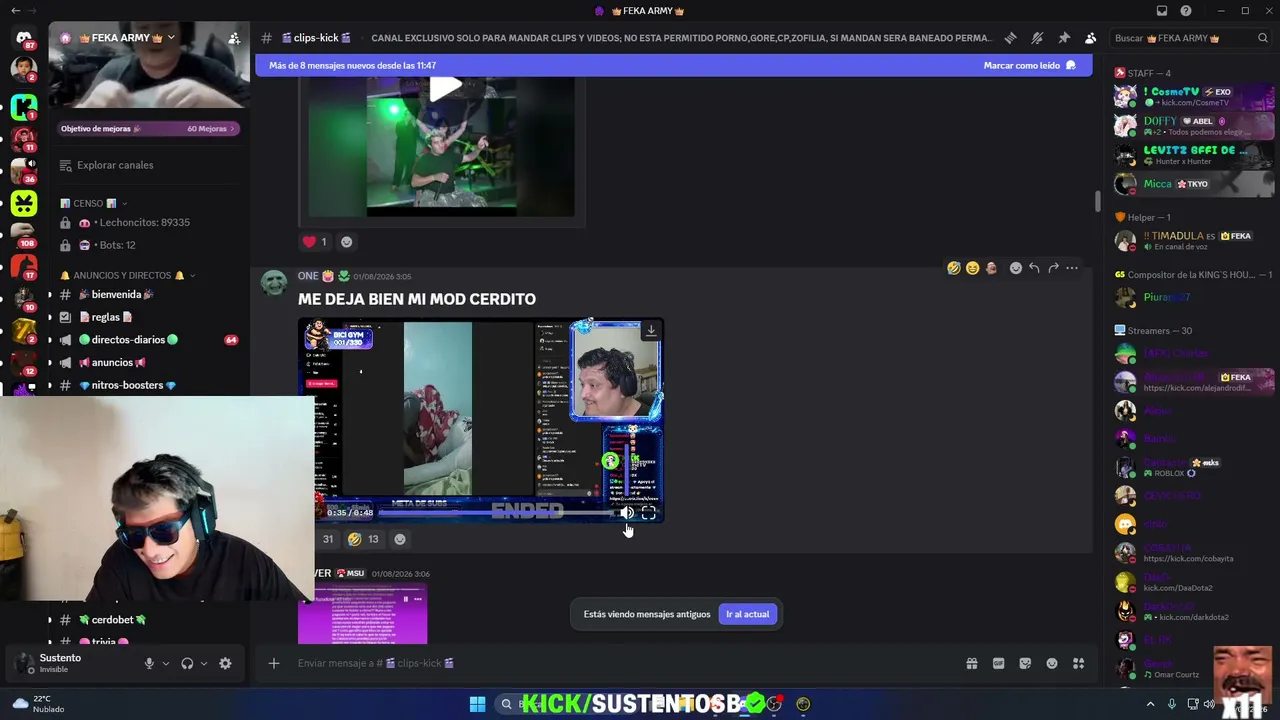Open CosmeTV's profile in member list
The image size is (1280, 720).
1193,96
